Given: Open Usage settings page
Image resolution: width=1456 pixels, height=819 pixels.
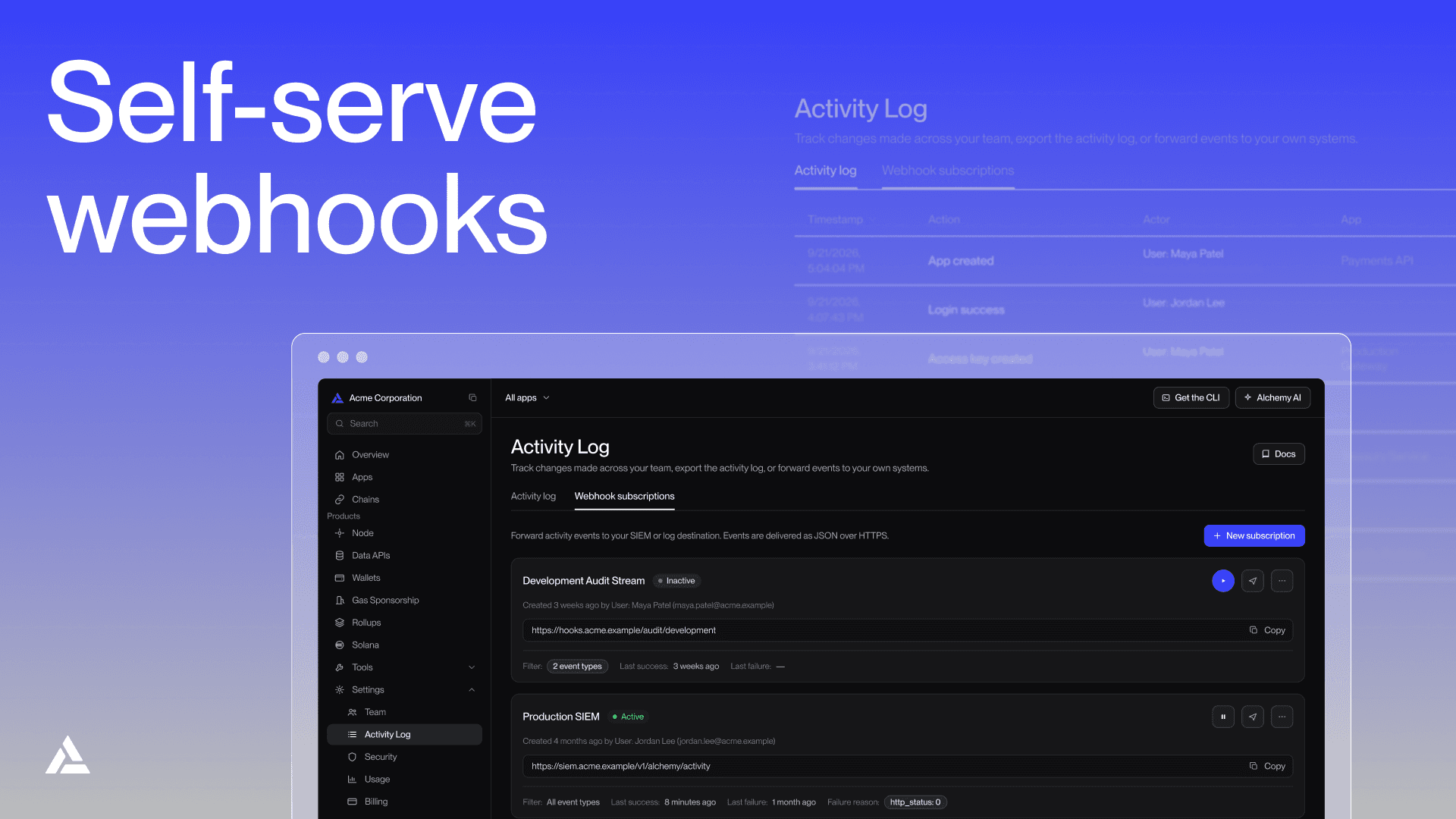Looking at the screenshot, I should click(x=377, y=780).
